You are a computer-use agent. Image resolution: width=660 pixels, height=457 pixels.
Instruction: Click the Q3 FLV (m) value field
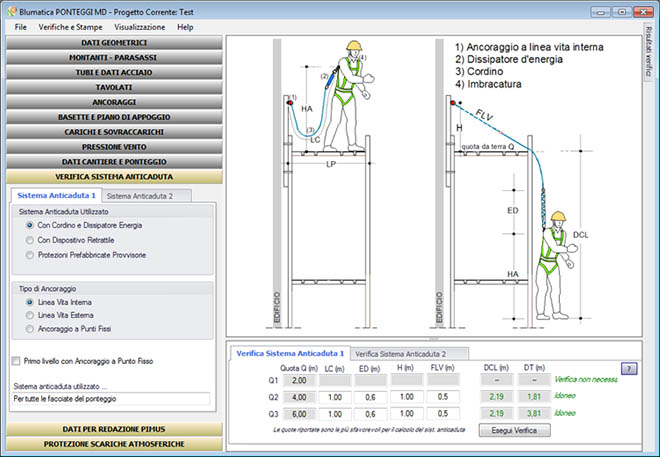click(442, 414)
